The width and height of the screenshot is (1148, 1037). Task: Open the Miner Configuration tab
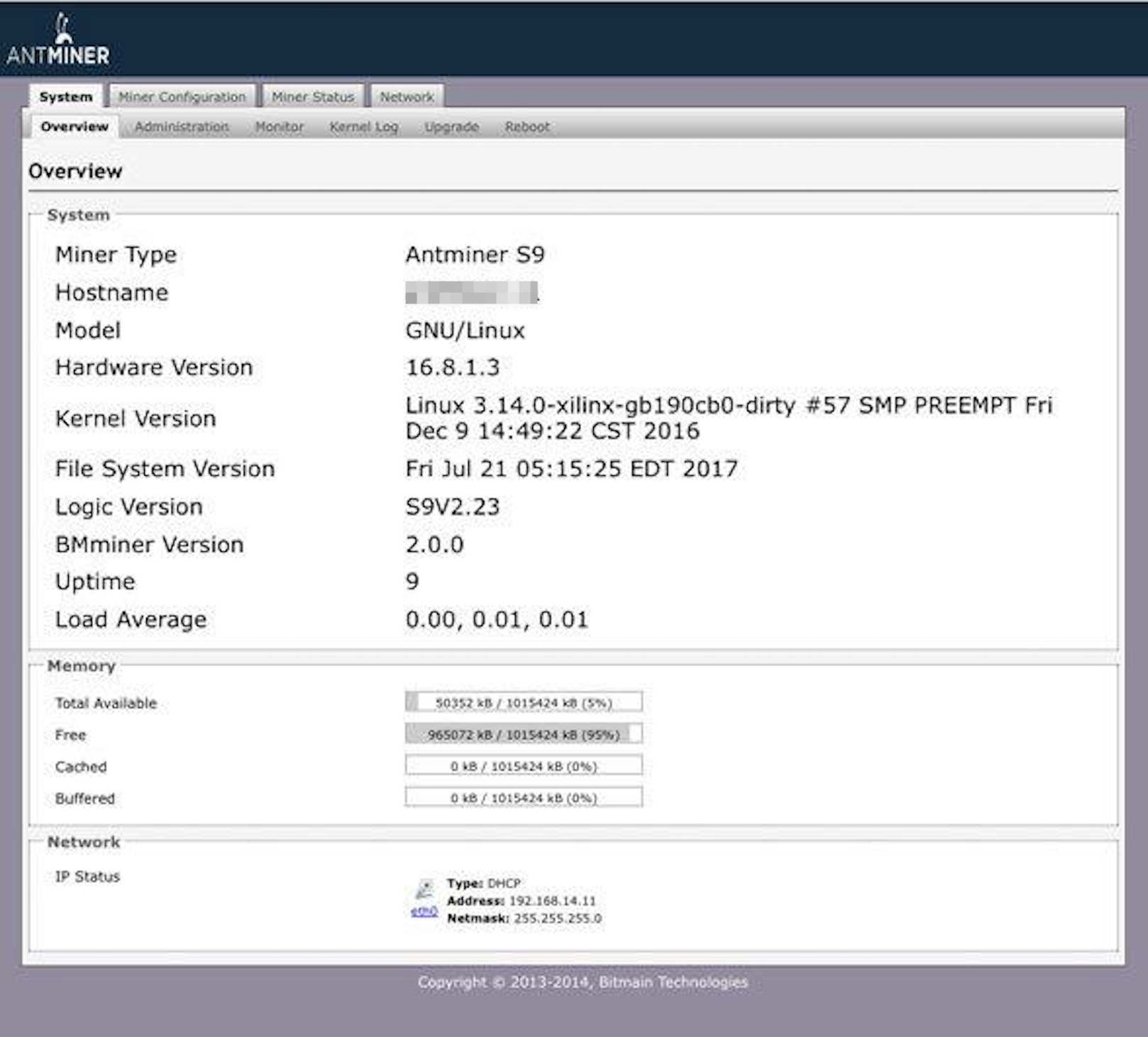(182, 96)
